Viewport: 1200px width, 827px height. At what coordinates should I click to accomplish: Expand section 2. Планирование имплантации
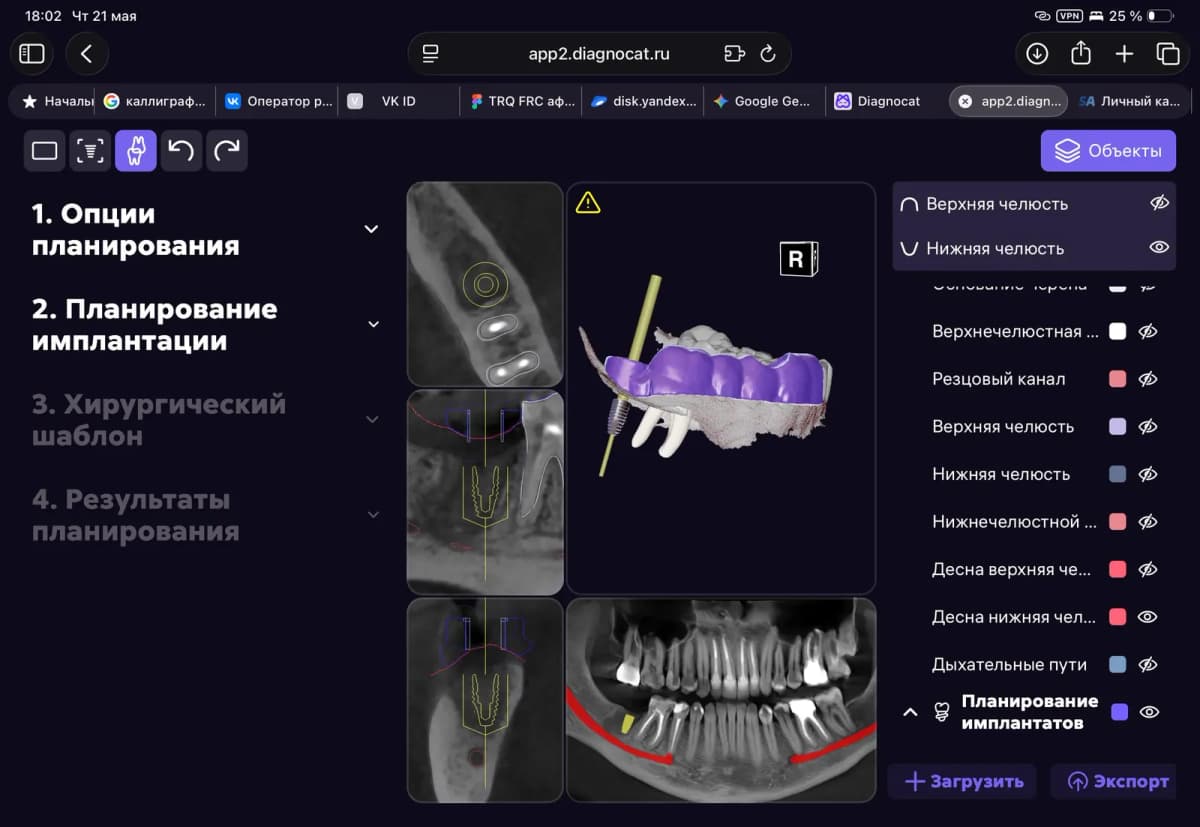point(373,324)
